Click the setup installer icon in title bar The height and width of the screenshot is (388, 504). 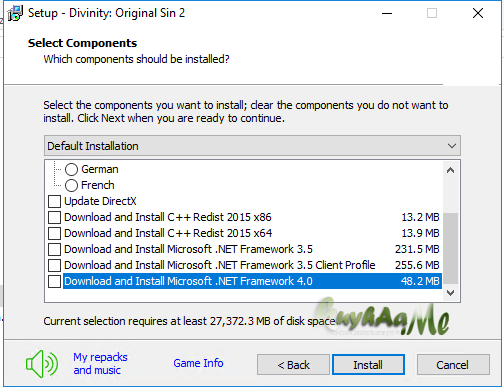[15, 13]
